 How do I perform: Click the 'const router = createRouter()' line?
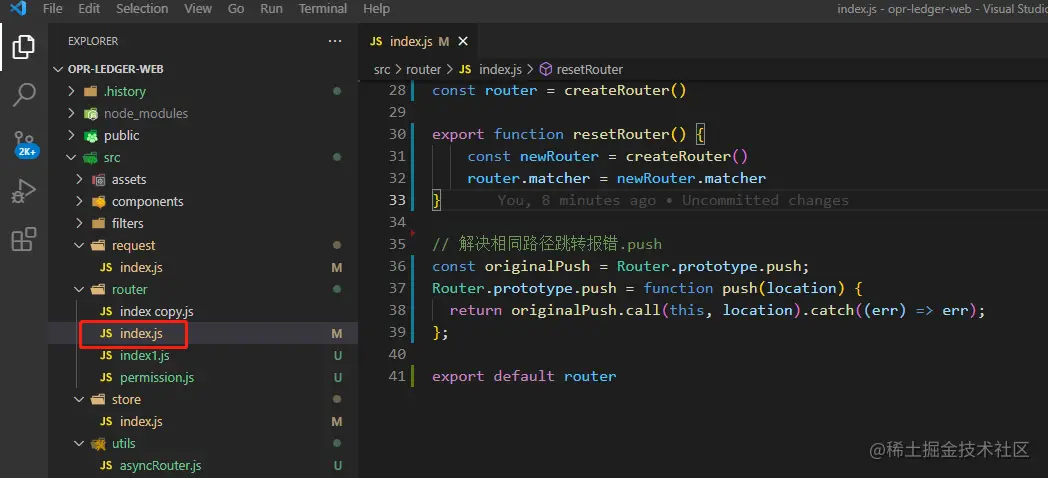point(559,91)
